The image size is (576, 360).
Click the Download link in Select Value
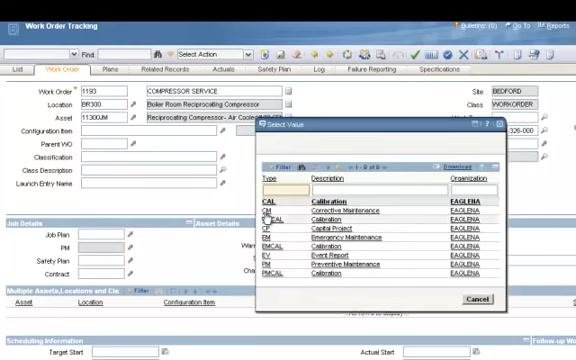[457, 167]
